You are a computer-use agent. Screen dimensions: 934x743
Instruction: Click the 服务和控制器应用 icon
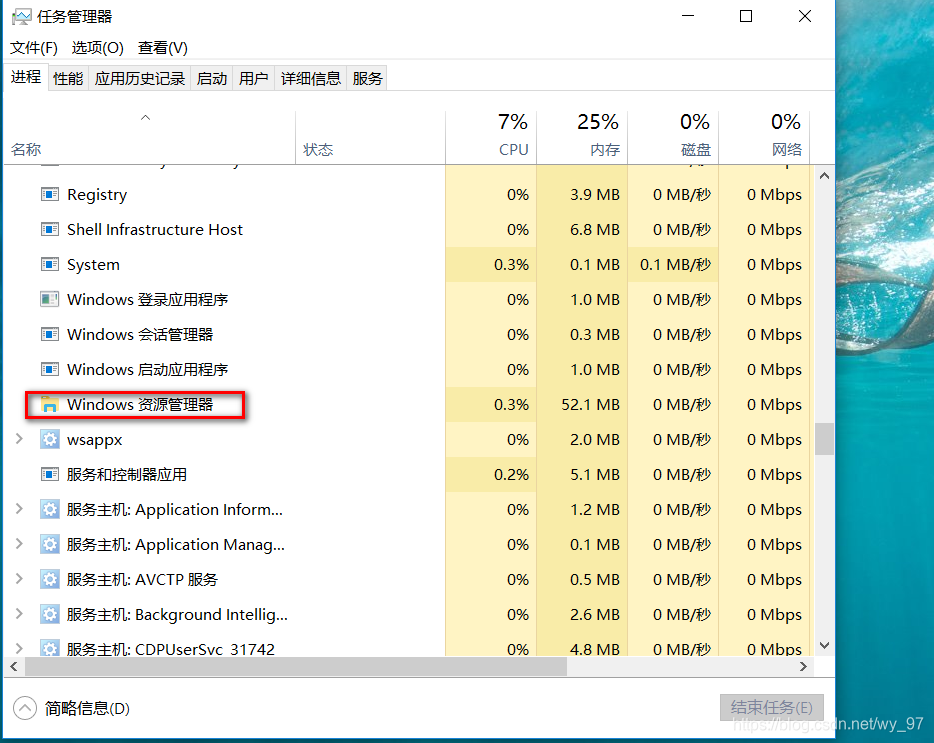(49, 474)
